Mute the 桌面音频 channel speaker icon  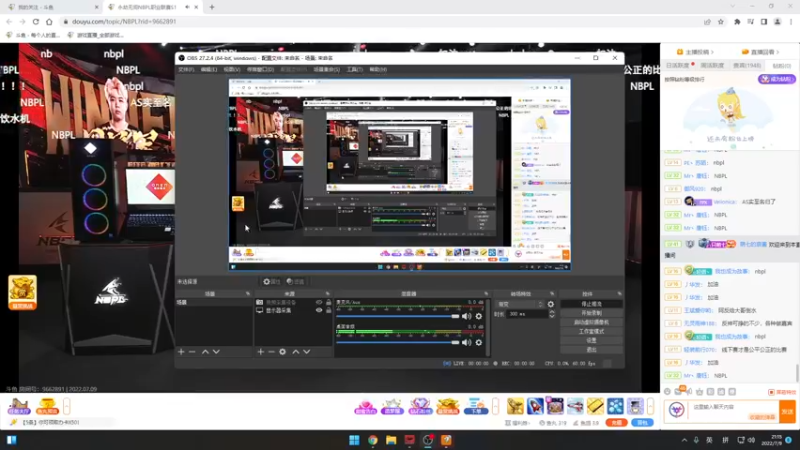click(x=466, y=342)
